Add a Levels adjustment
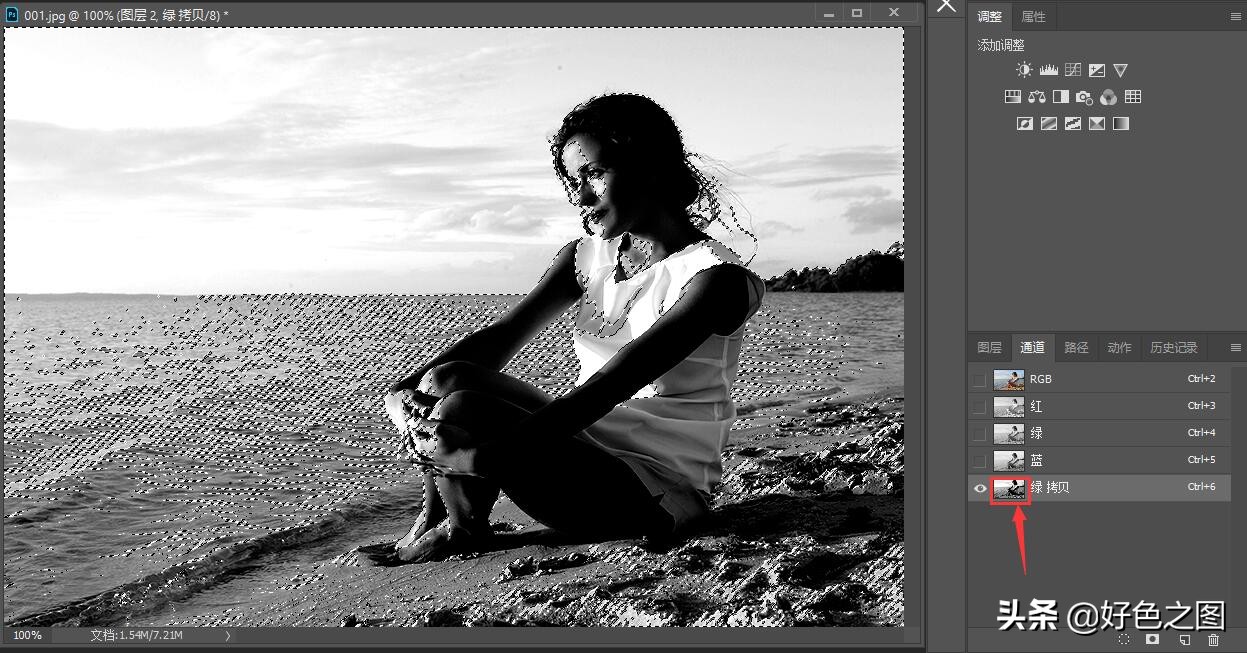Viewport: 1247px width, 653px height. 1048,70
